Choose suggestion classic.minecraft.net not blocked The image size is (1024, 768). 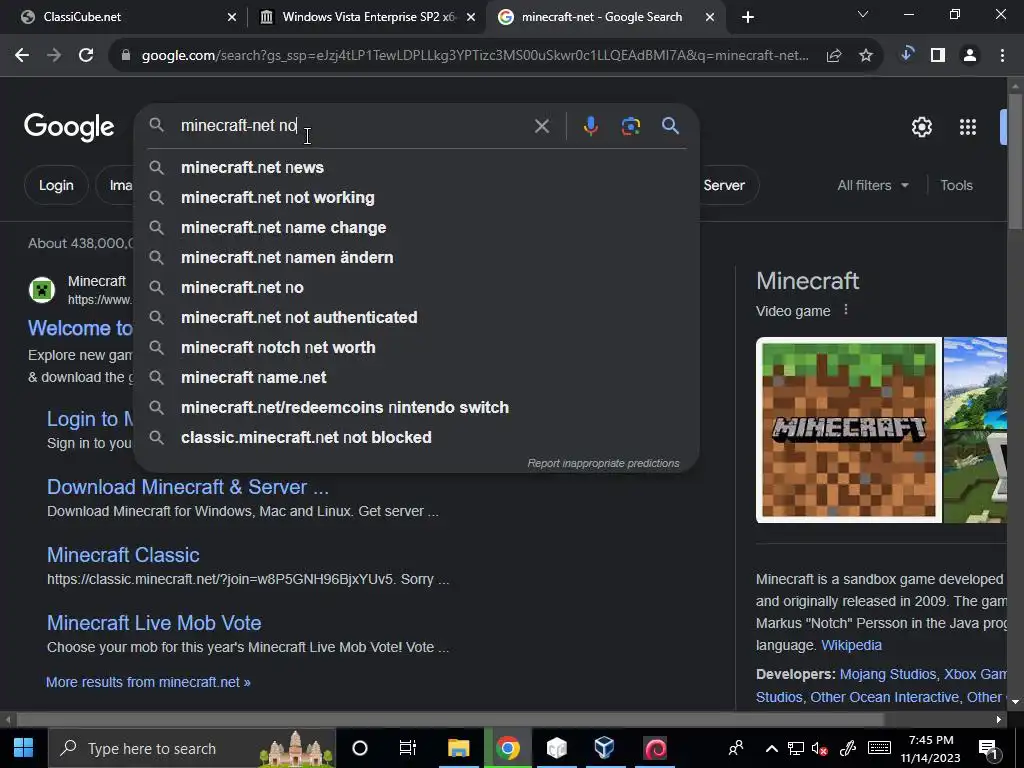tap(417, 438)
